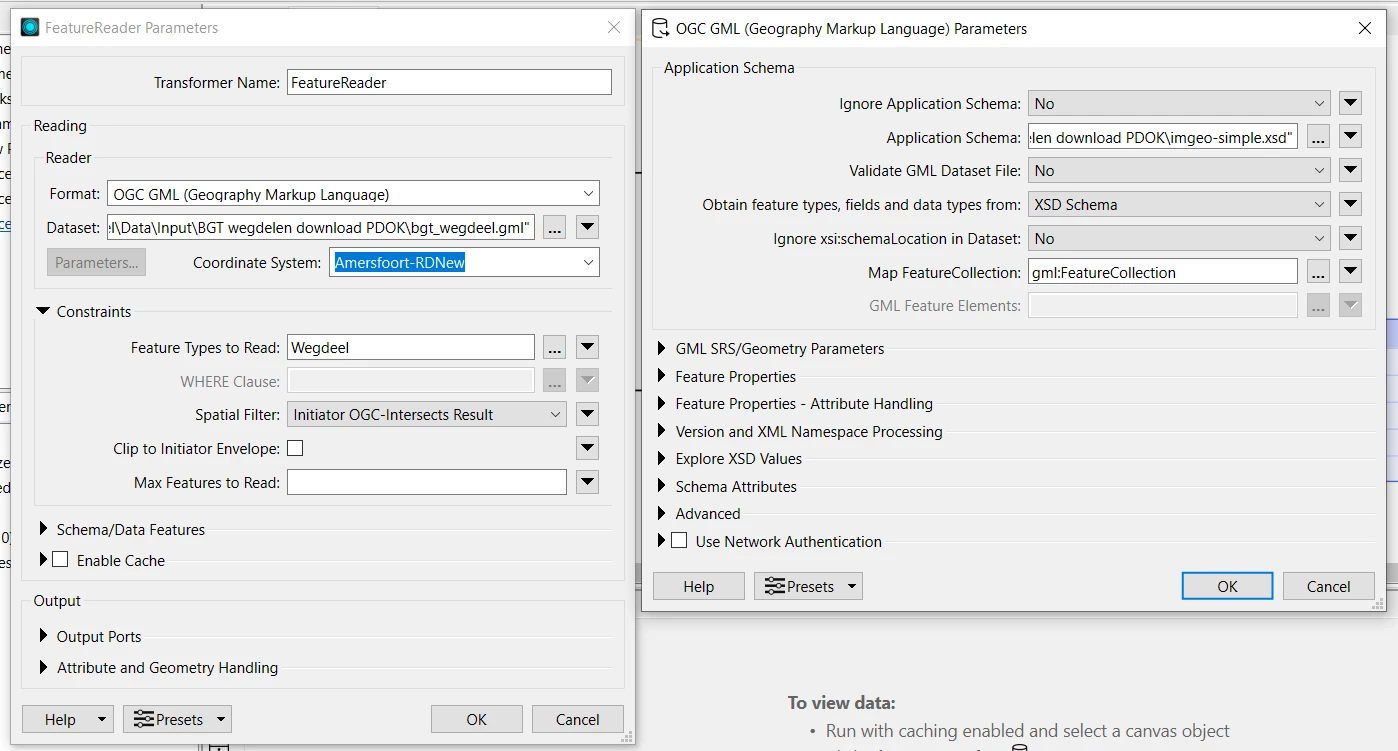
Task: Expand Version and XML Namespace Processing
Action: [x=662, y=431]
